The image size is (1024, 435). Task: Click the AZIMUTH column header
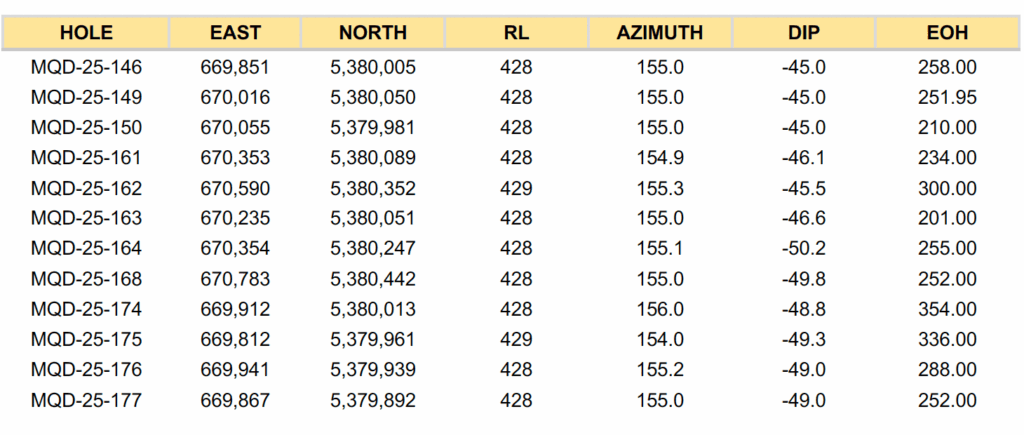click(x=660, y=33)
